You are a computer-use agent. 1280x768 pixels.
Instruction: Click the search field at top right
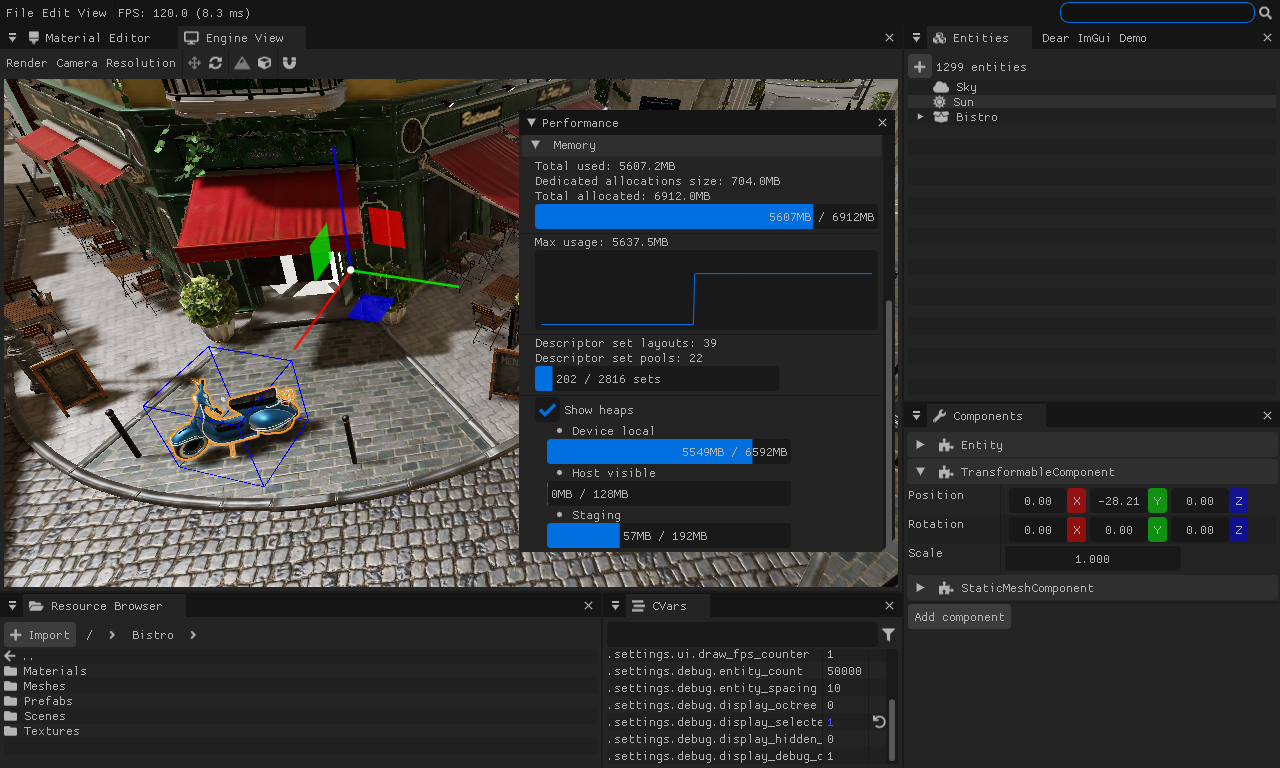tap(1157, 13)
